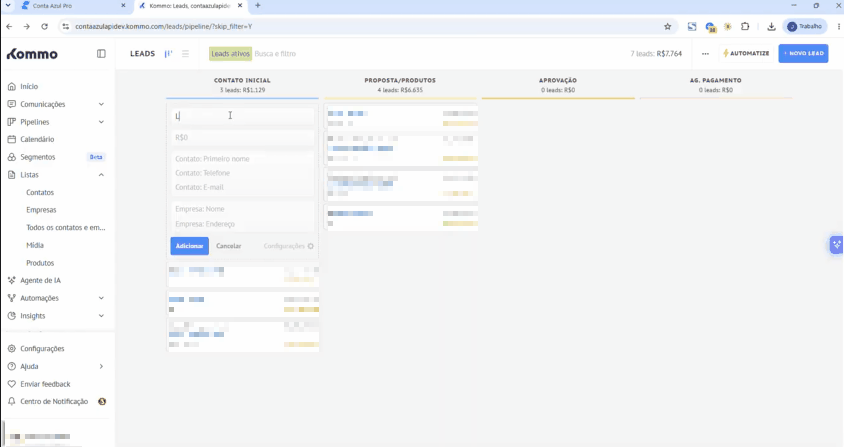Collapse the sidebar panel icon next to the Kommo logo

pyautogui.click(x=101, y=53)
